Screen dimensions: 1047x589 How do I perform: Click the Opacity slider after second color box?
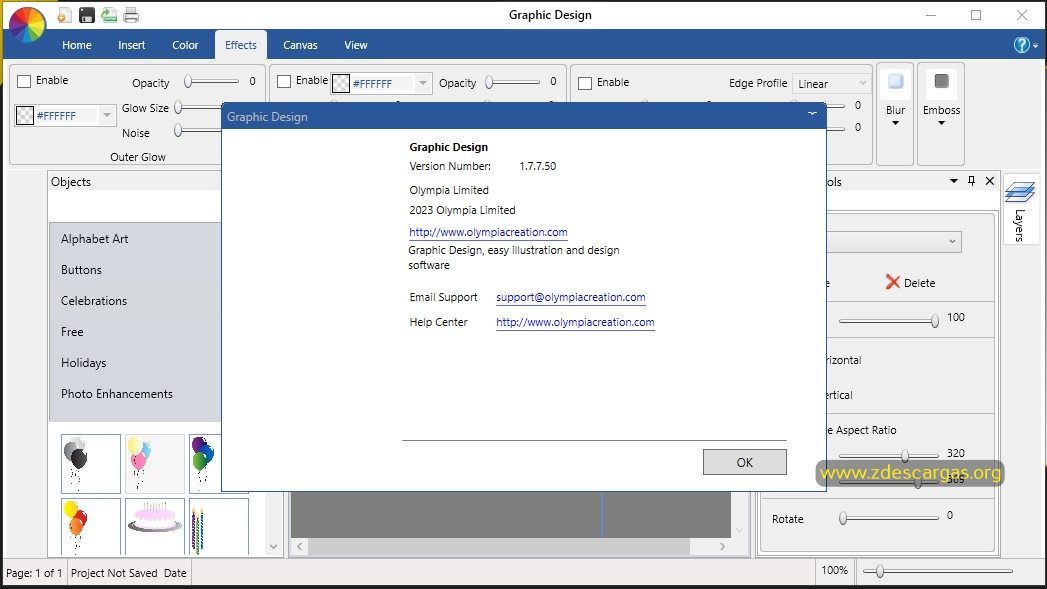(513, 81)
